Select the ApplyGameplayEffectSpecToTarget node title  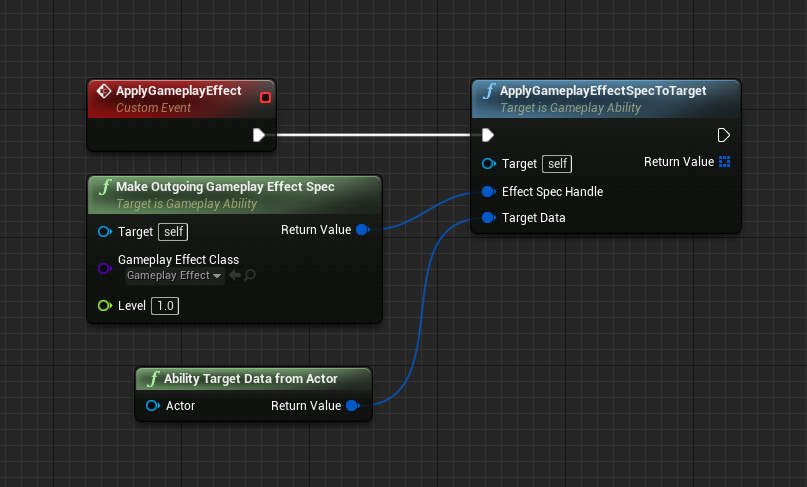pyautogui.click(x=603, y=91)
